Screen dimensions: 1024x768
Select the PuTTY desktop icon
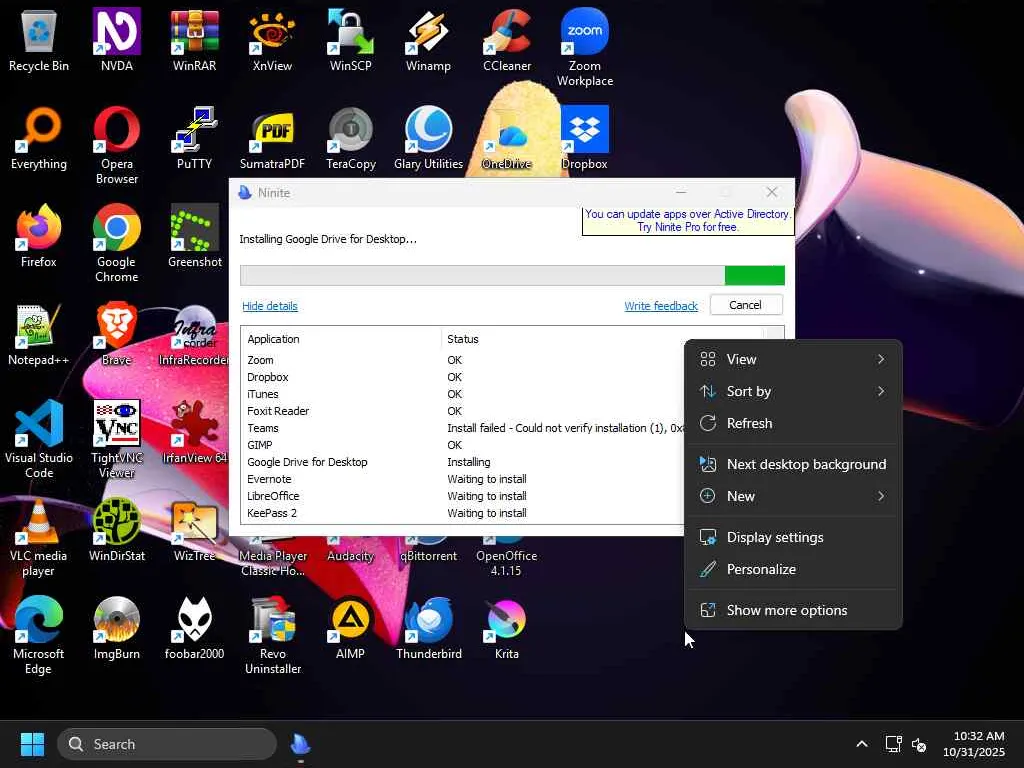(195, 138)
